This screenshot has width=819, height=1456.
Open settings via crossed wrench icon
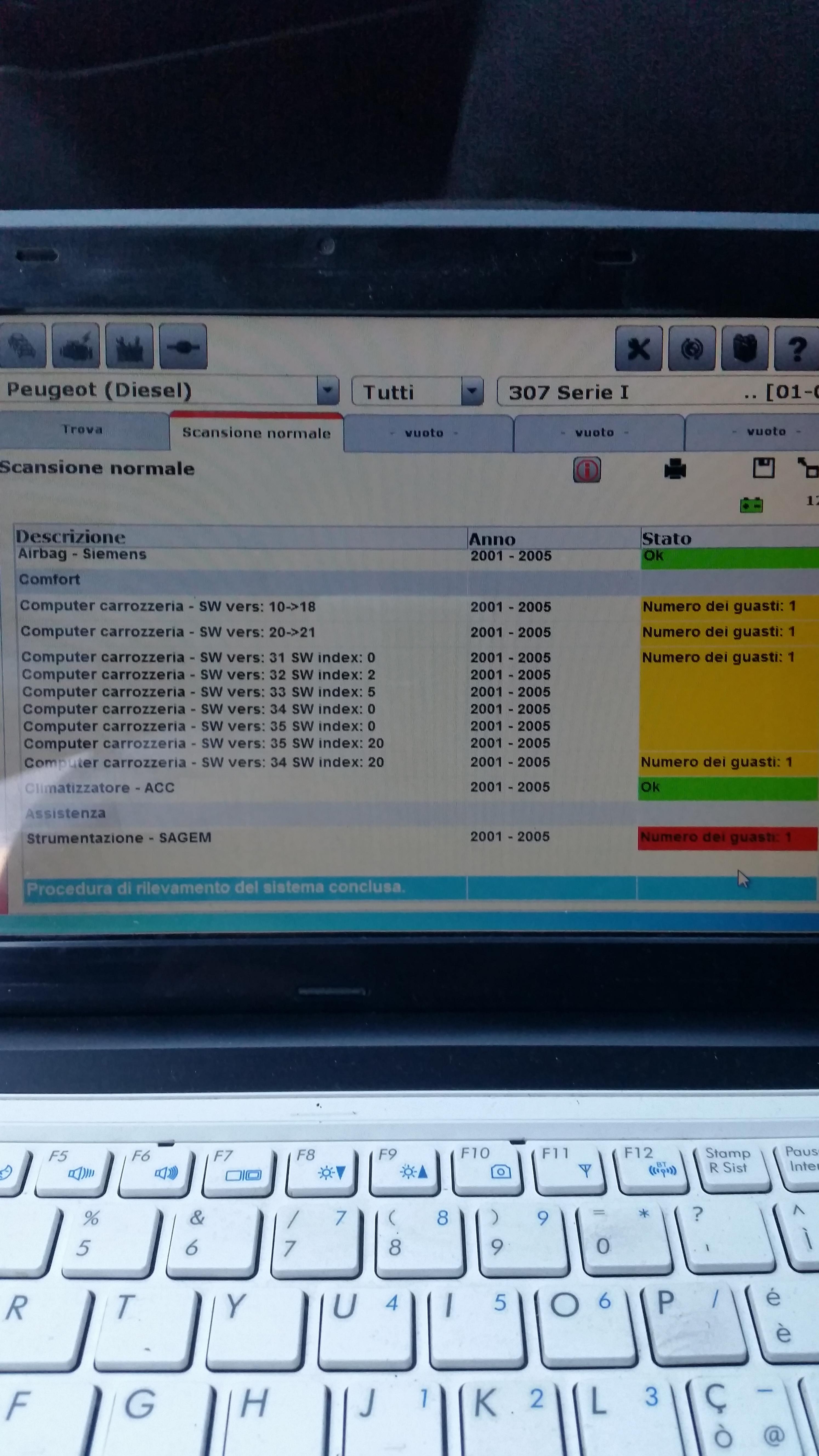click(x=639, y=348)
